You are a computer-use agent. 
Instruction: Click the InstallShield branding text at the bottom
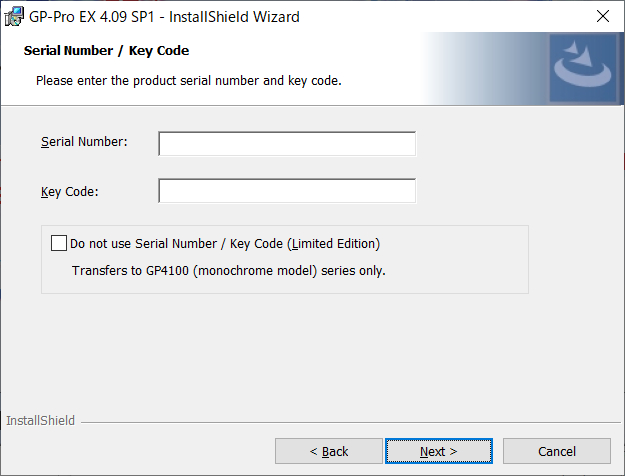[x=41, y=421]
